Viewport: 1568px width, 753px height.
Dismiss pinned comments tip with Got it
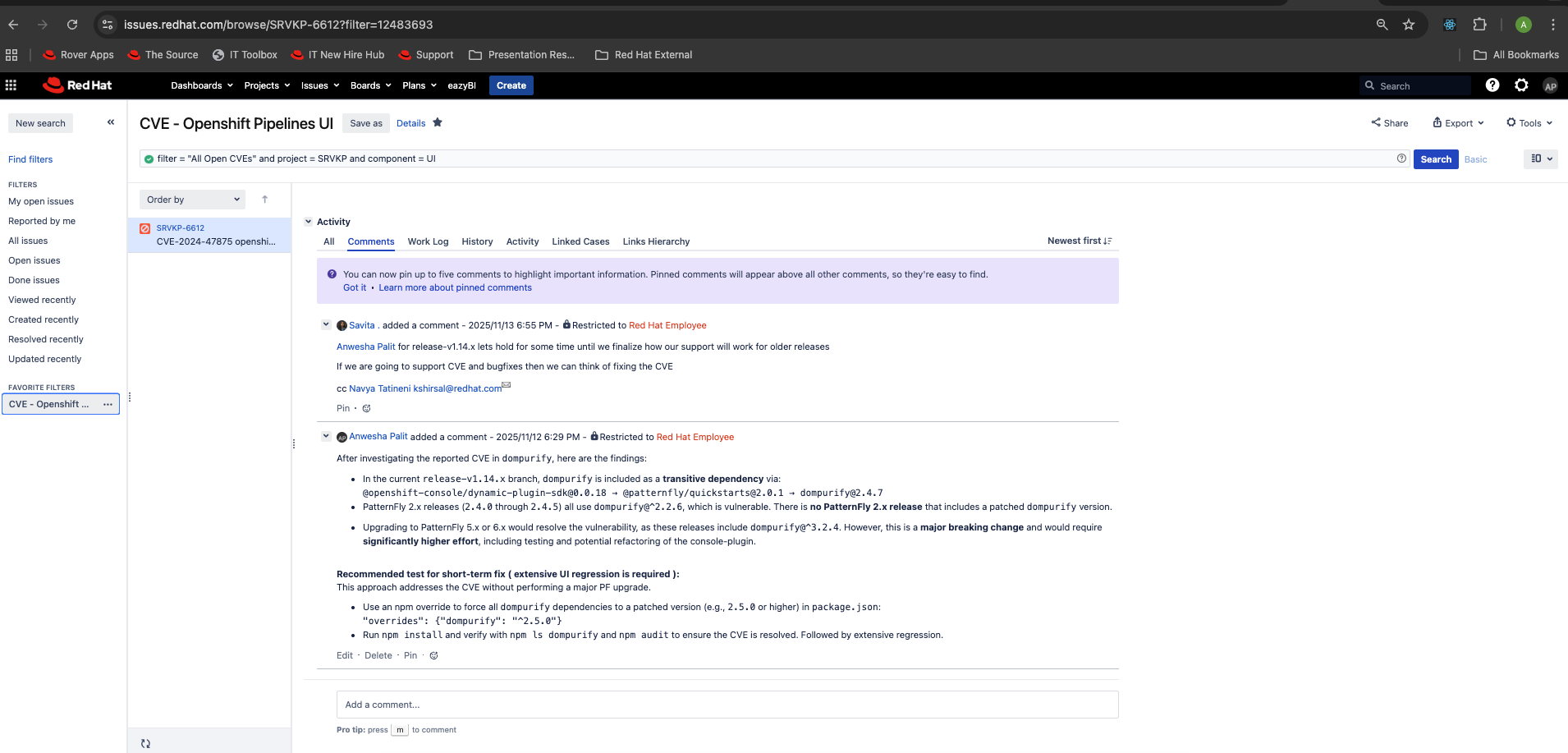pyautogui.click(x=355, y=287)
